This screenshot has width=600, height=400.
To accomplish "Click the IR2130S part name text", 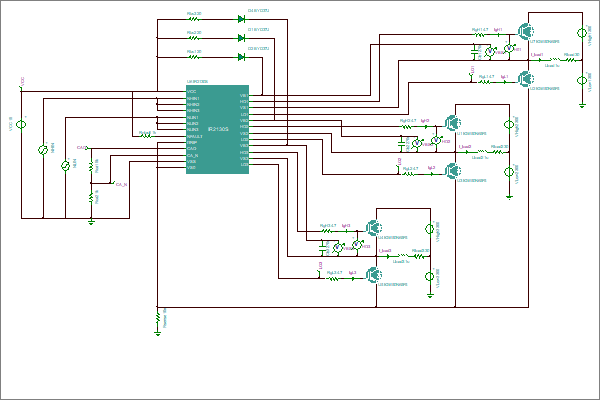I will pyautogui.click(x=218, y=129).
